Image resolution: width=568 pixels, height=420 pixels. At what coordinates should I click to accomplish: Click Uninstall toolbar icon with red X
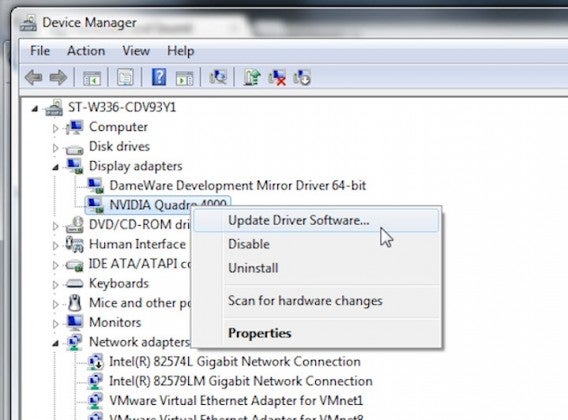(x=277, y=77)
